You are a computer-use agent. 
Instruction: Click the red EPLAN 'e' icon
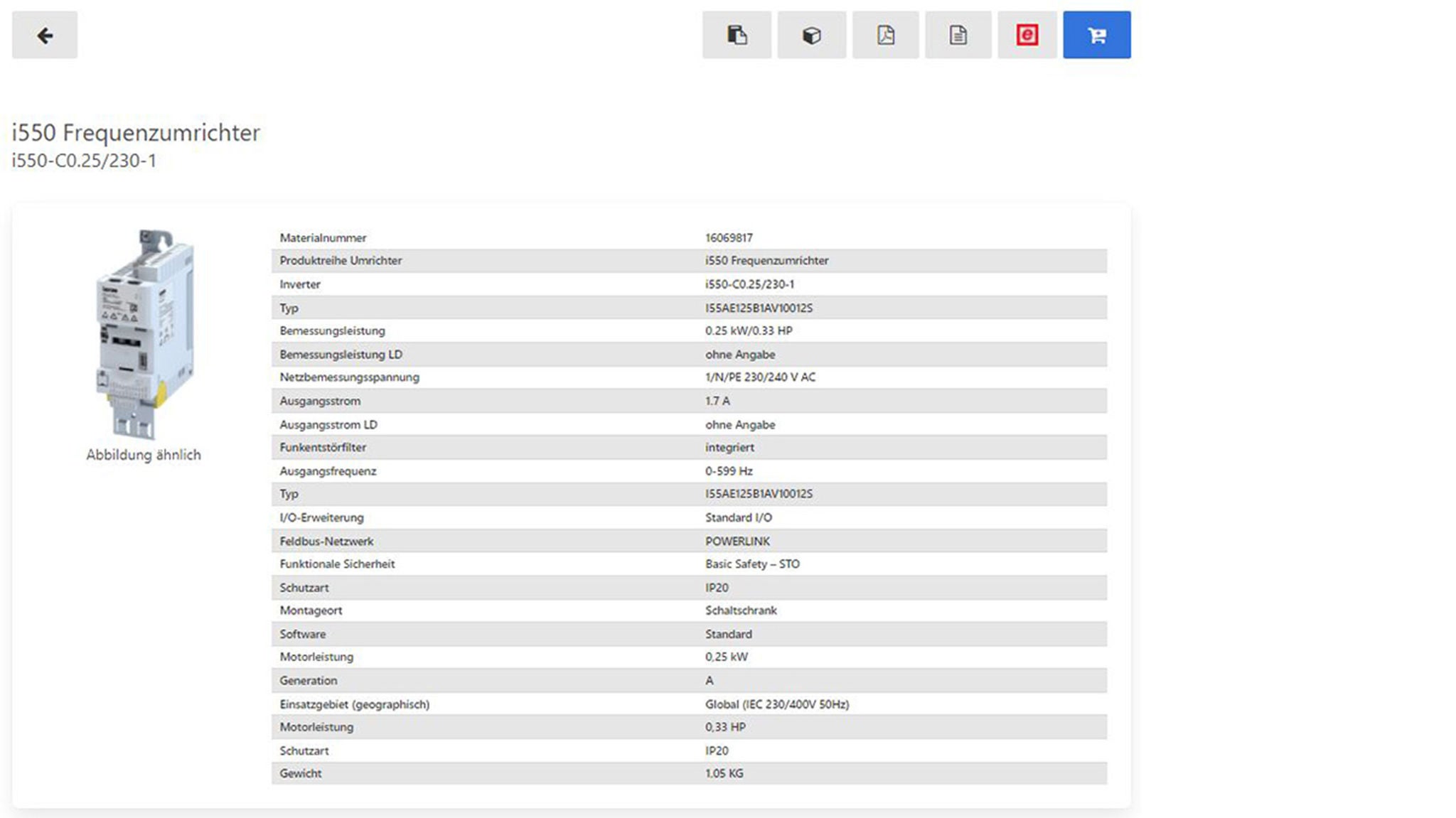pyautogui.click(x=1027, y=35)
